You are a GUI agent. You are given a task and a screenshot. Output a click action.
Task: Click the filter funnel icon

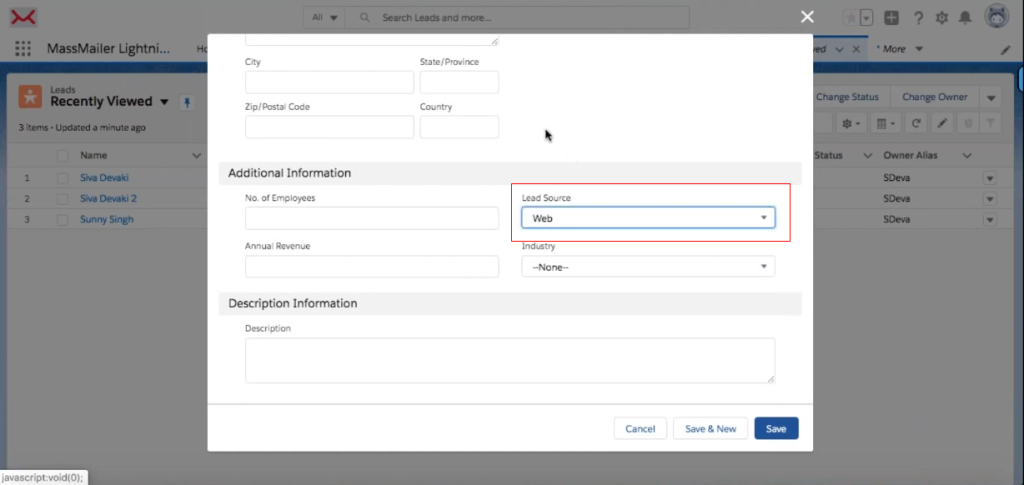coord(991,123)
